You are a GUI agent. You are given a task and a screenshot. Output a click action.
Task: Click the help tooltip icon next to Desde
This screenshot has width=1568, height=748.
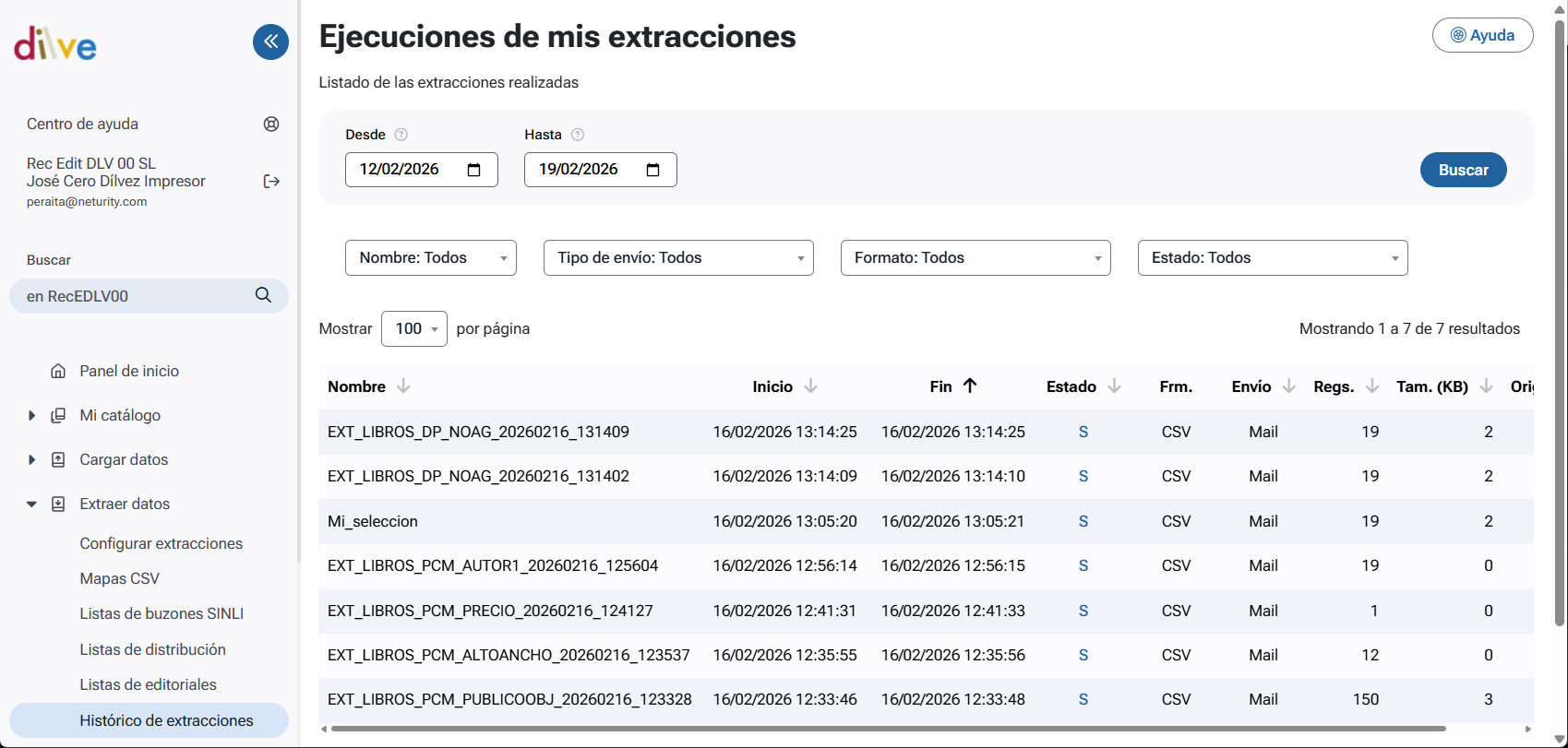pyautogui.click(x=401, y=135)
